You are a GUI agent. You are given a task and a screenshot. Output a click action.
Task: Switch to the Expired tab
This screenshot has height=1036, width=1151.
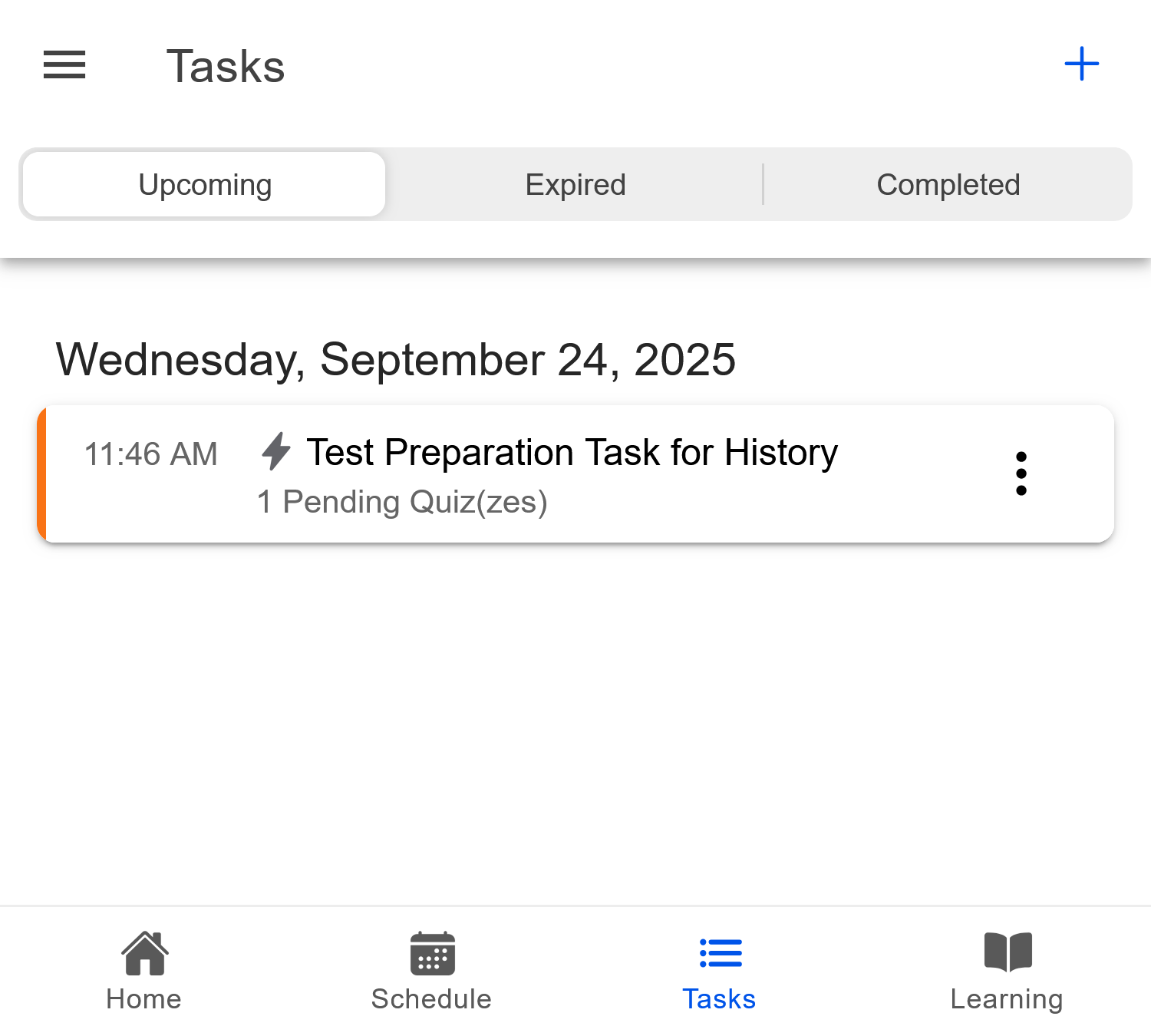pyautogui.click(x=575, y=184)
